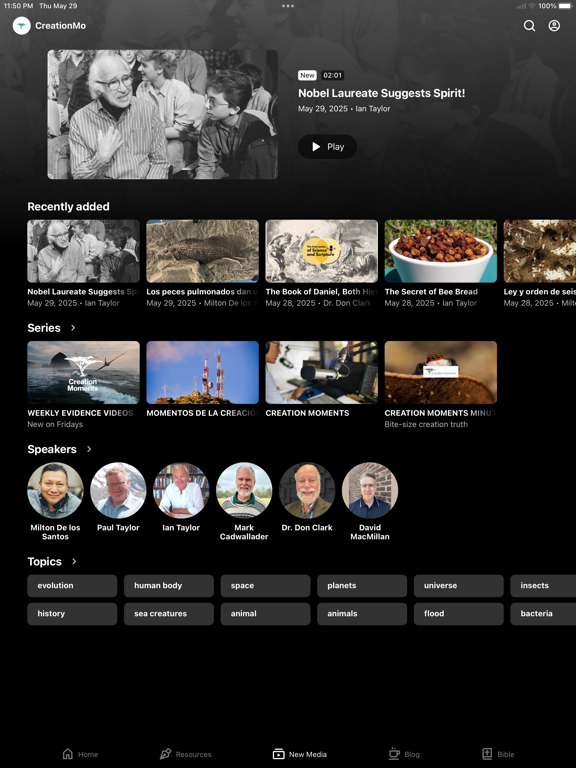This screenshot has height=768, width=576.
Task: Choose the human body topic chip
Action: (x=168, y=586)
